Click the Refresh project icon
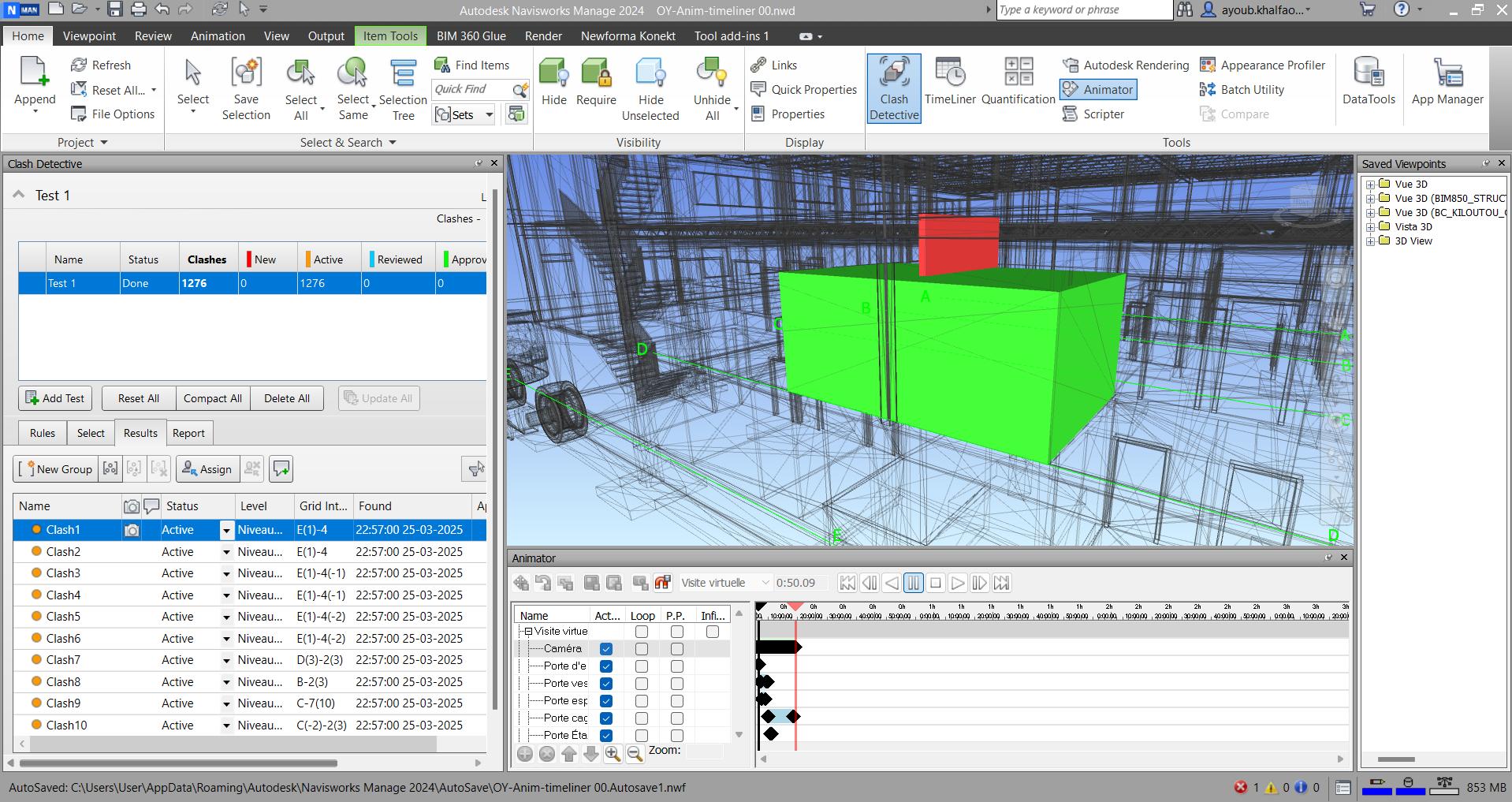1512x802 pixels. pyautogui.click(x=101, y=65)
